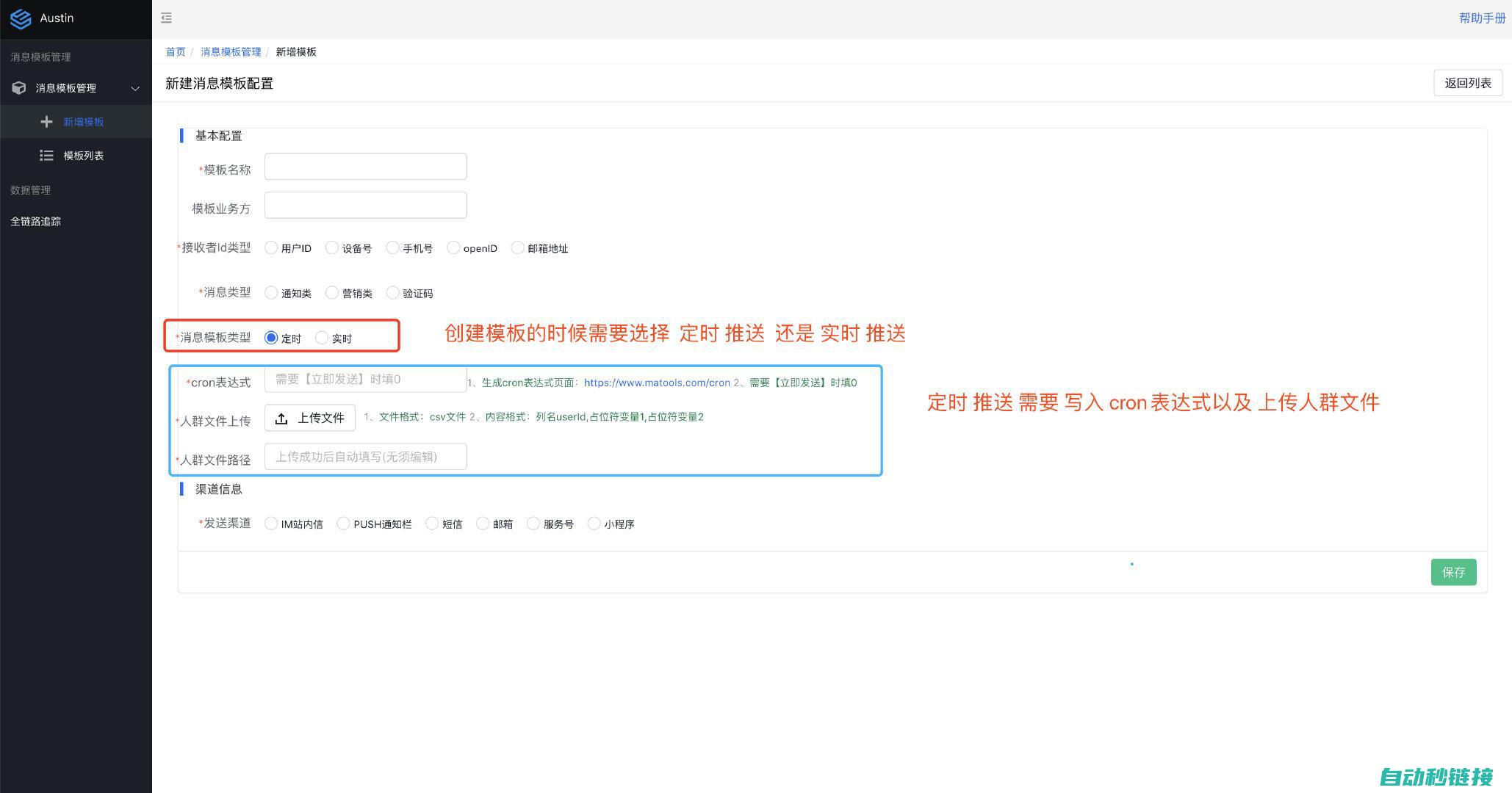The image size is (1512, 793).
Task: Select 用户ID receiver type
Action: click(271, 247)
